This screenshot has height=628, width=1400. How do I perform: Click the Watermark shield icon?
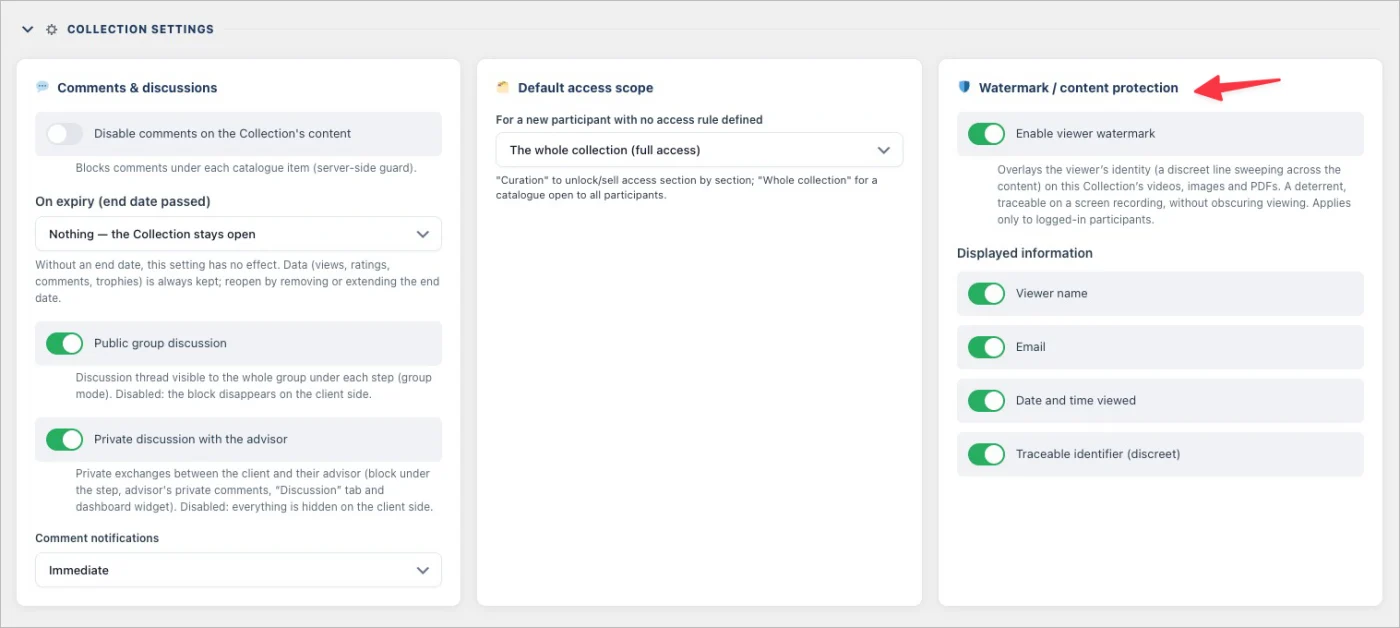click(x=964, y=87)
